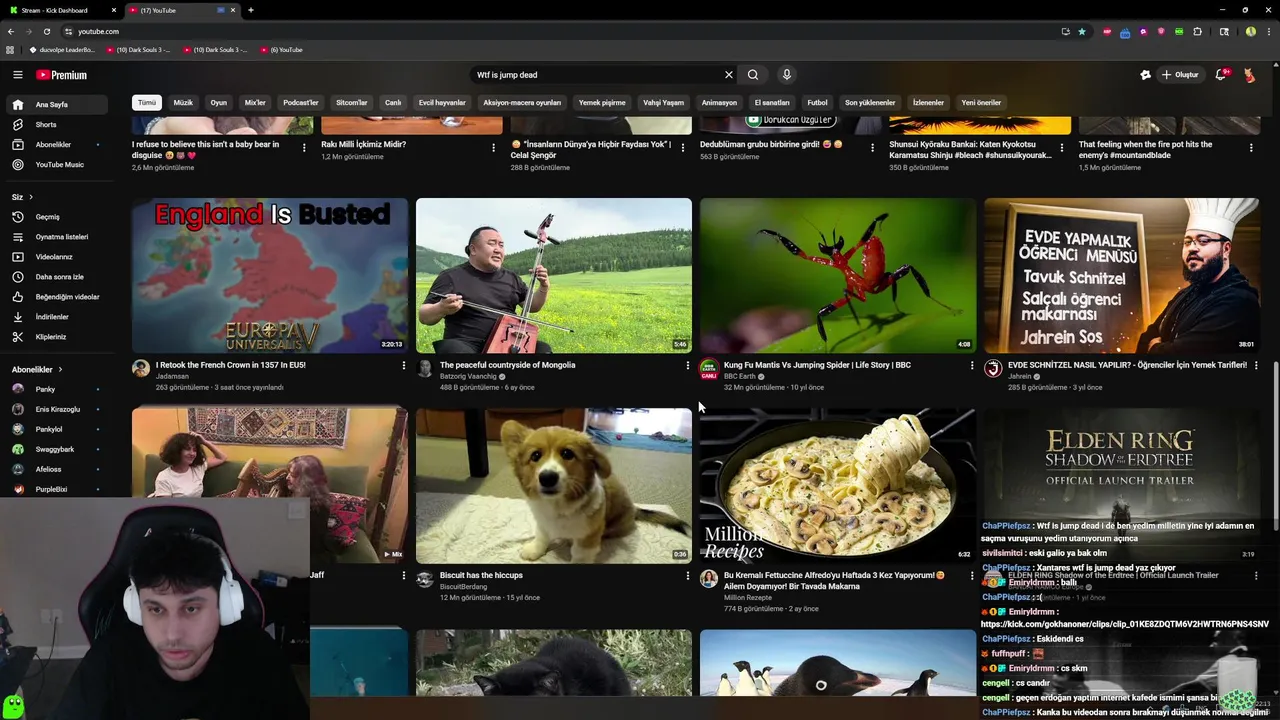Open Jadamaan channel avatar
This screenshot has width=1280, height=720.
point(141,369)
